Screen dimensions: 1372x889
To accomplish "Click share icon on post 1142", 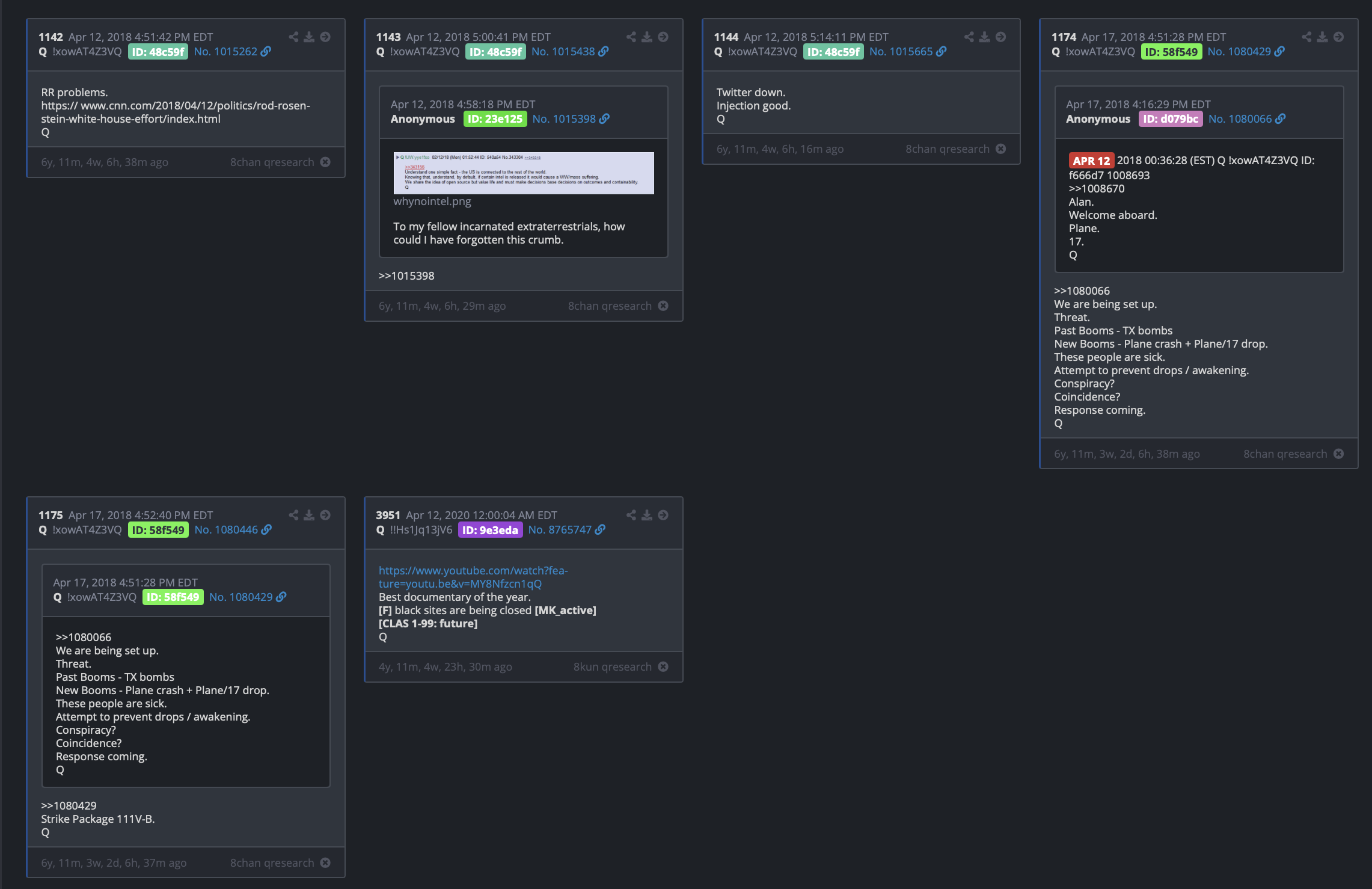I will click(293, 37).
